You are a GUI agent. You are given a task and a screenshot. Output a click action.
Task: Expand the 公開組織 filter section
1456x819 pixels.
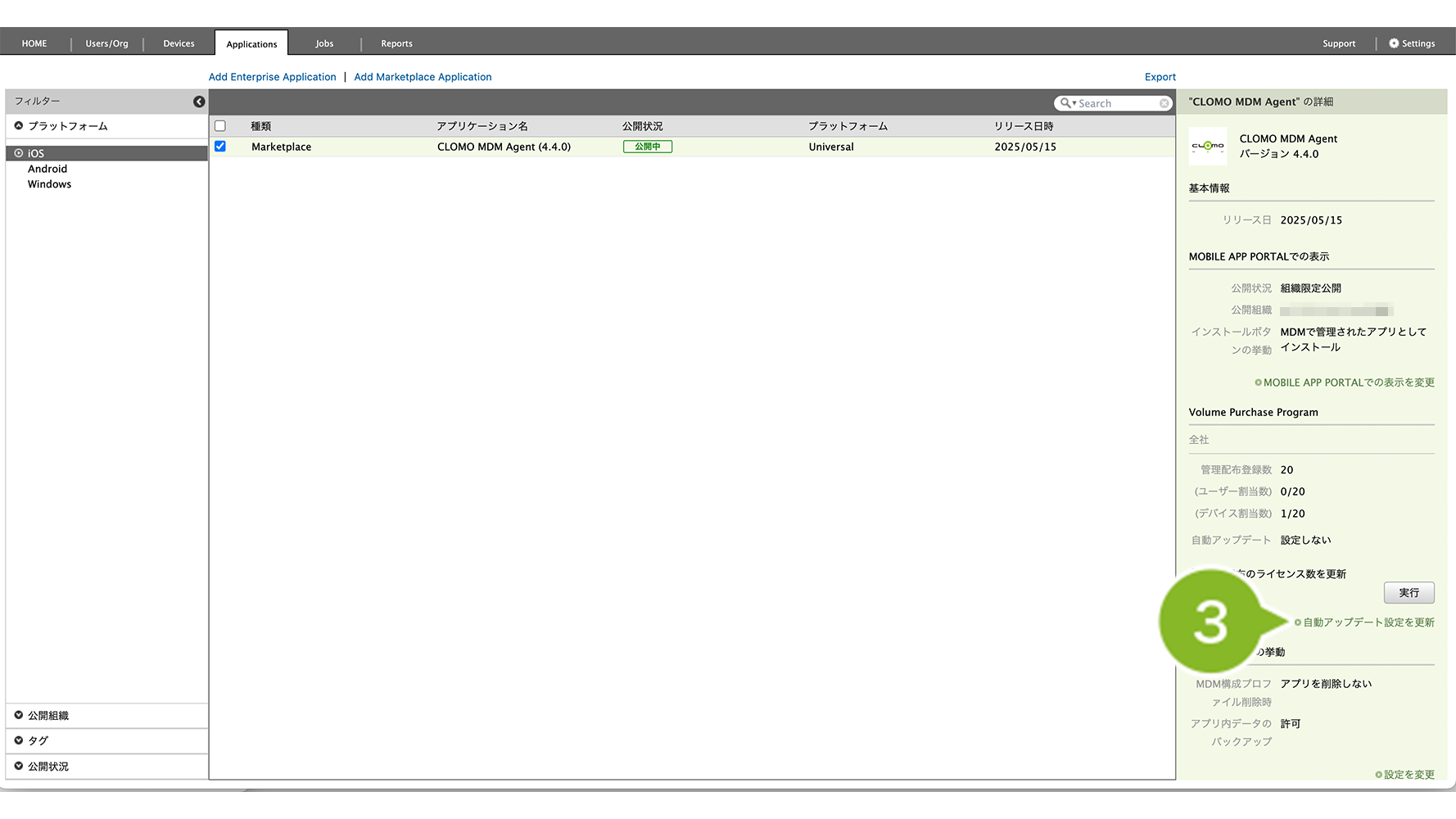click(19, 715)
